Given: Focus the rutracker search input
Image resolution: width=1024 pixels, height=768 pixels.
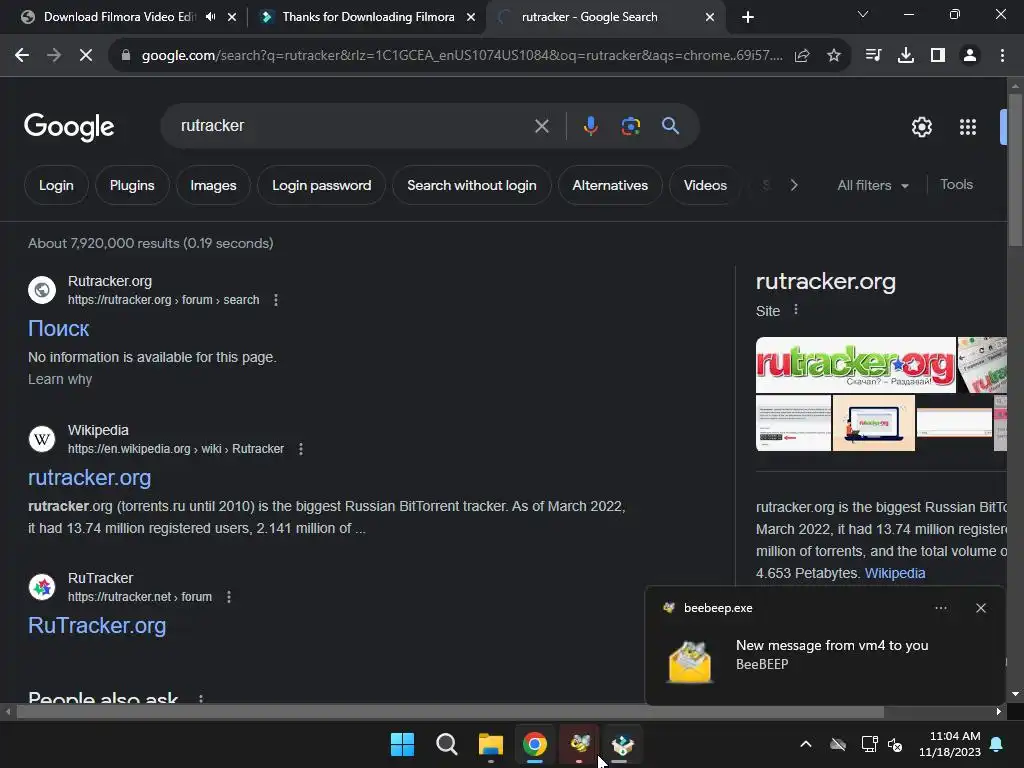Looking at the screenshot, I should click(x=353, y=126).
